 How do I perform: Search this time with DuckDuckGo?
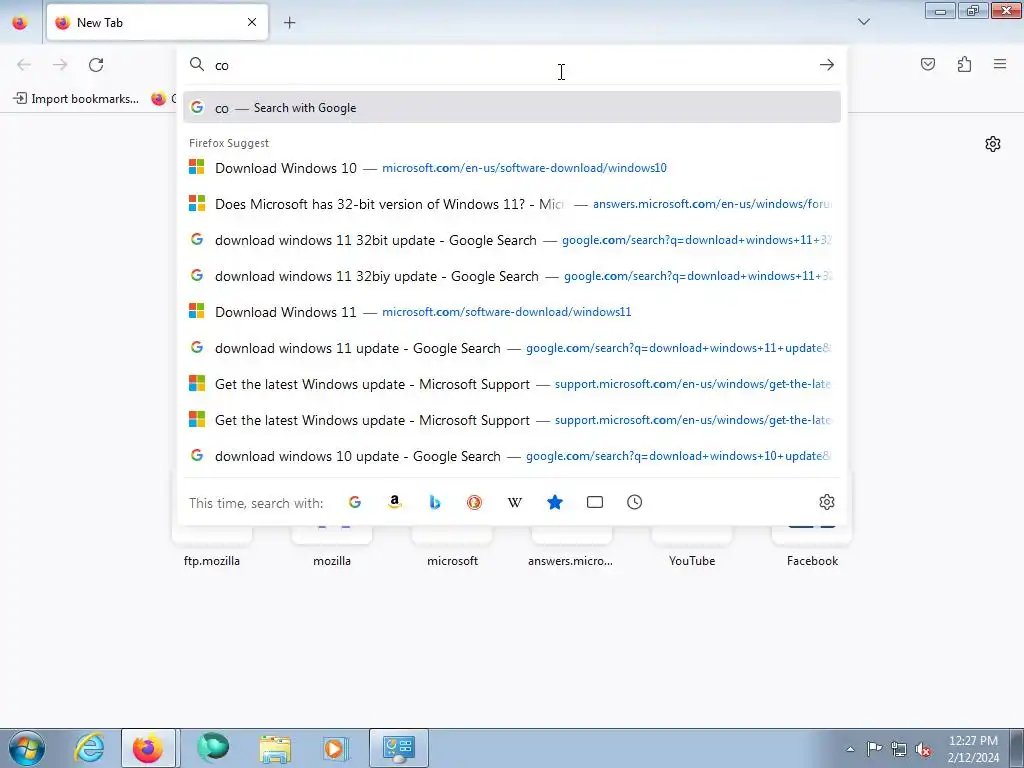474,502
